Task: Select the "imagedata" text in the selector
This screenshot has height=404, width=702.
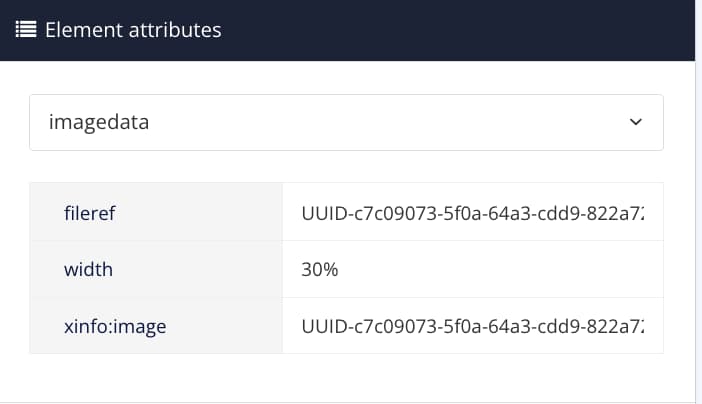Action: click(99, 122)
